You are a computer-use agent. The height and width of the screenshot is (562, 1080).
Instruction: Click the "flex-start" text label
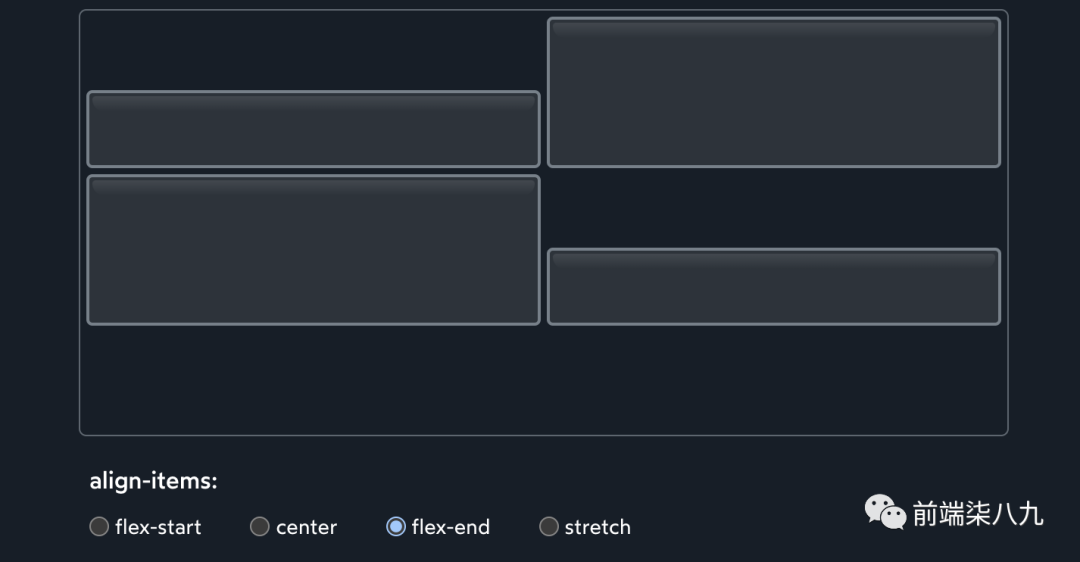(158, 527)
